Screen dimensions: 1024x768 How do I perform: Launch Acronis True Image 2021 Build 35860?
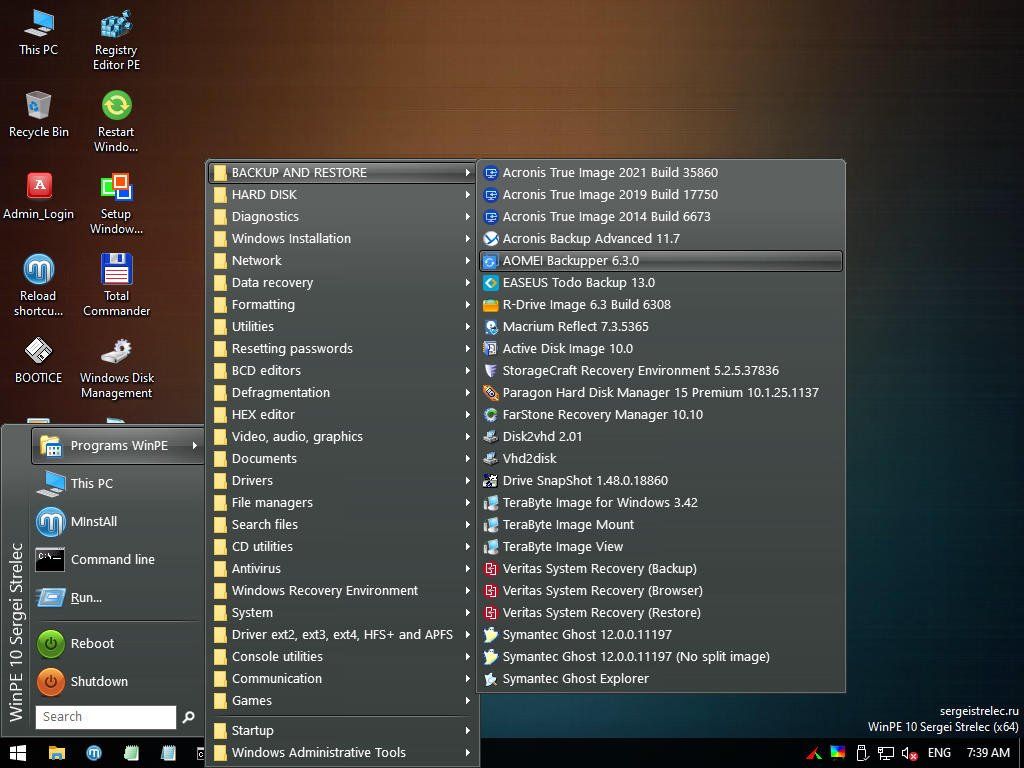tap(661, 172)
